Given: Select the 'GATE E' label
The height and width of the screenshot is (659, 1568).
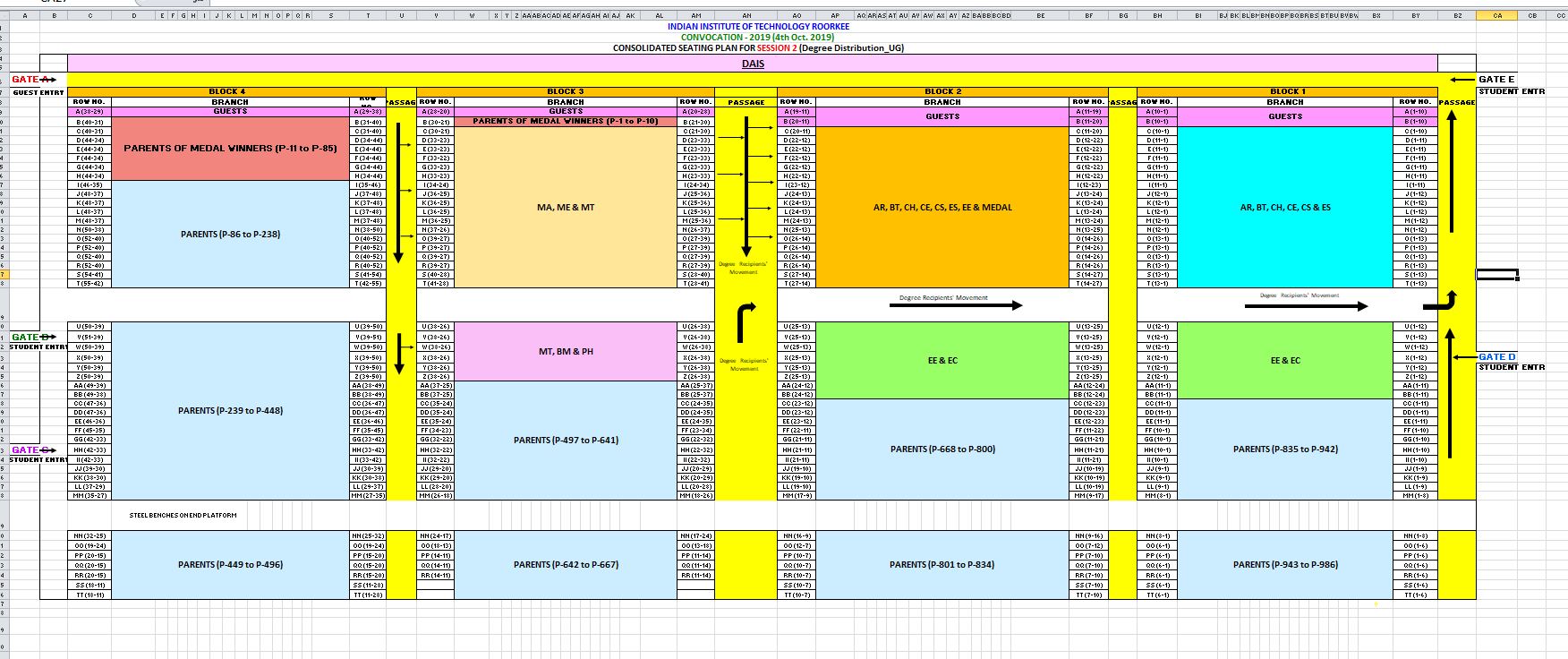Looking at the screenshot, I should 1496,80.
